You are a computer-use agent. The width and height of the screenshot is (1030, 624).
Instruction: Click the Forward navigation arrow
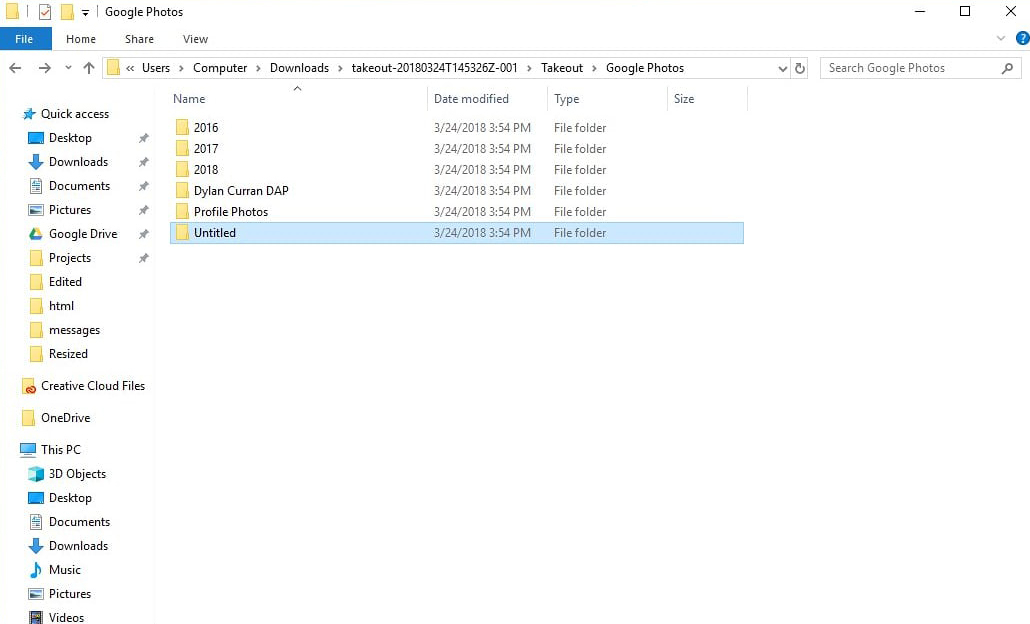click(x=44, y=68)
